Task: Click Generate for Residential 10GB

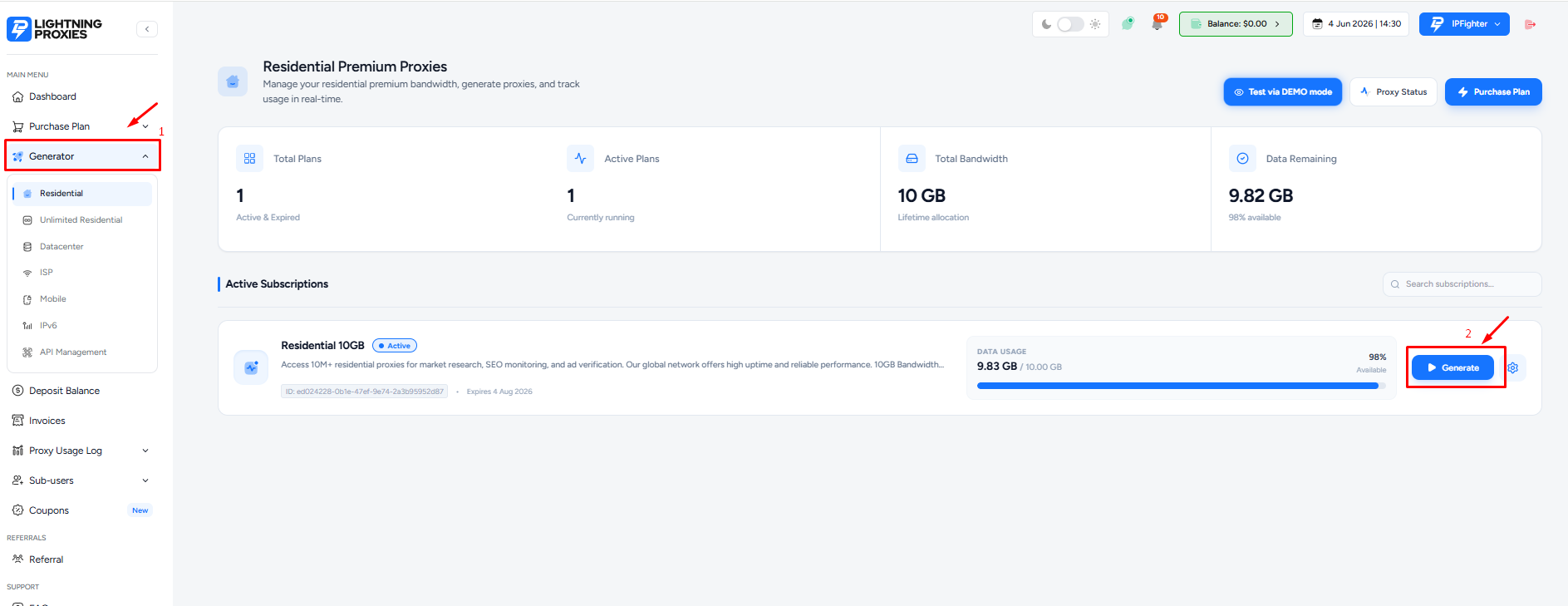Action: tap(1452, 367)
